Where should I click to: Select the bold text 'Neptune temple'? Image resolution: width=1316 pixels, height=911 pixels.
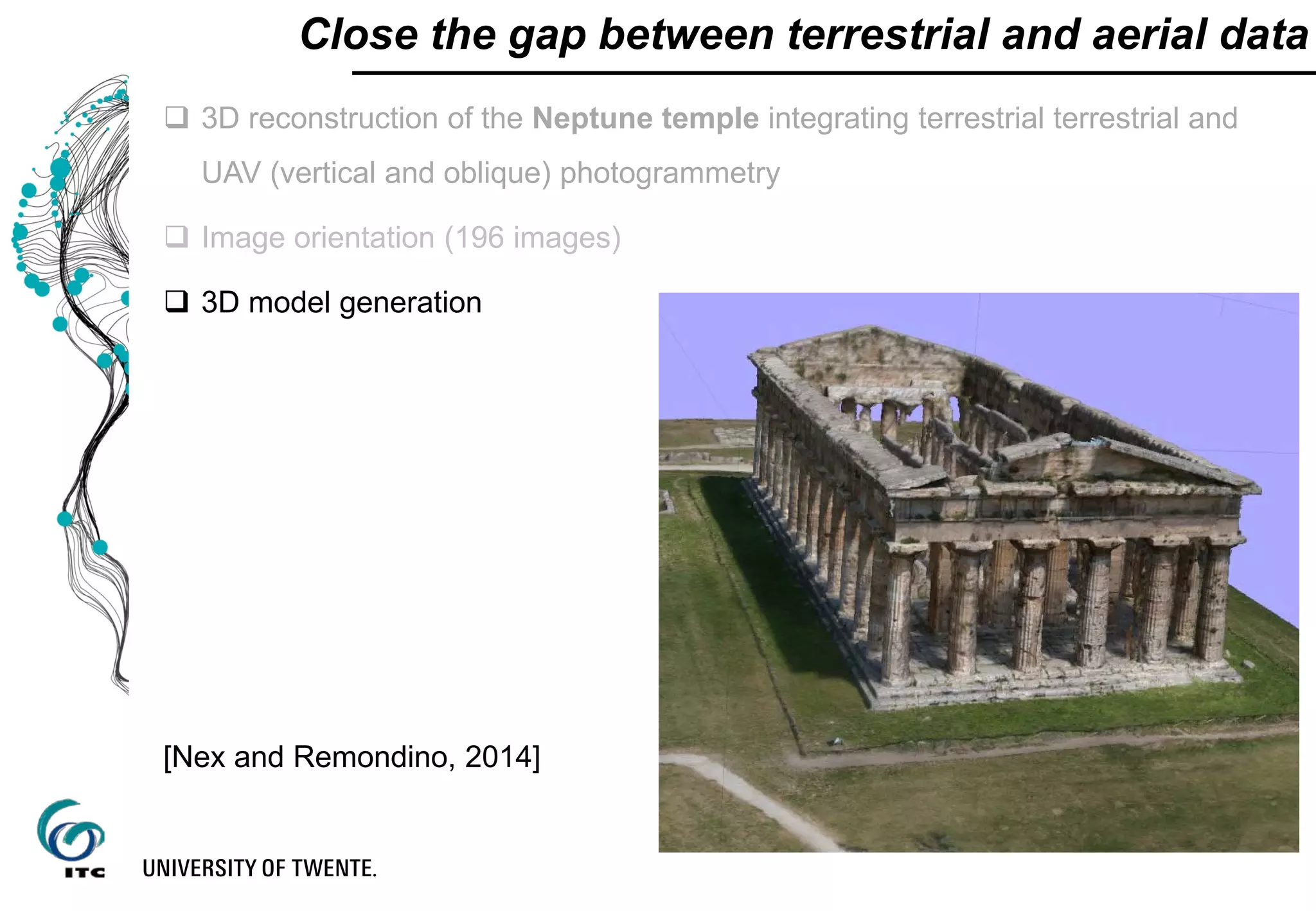click(645, 119)
